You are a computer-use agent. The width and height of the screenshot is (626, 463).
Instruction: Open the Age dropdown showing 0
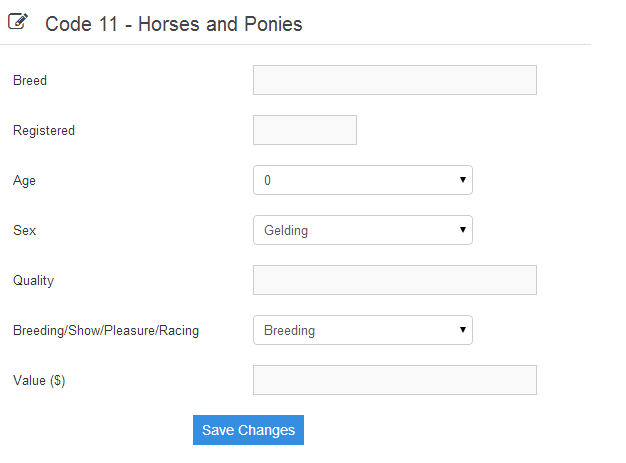[x=363, y=180]
